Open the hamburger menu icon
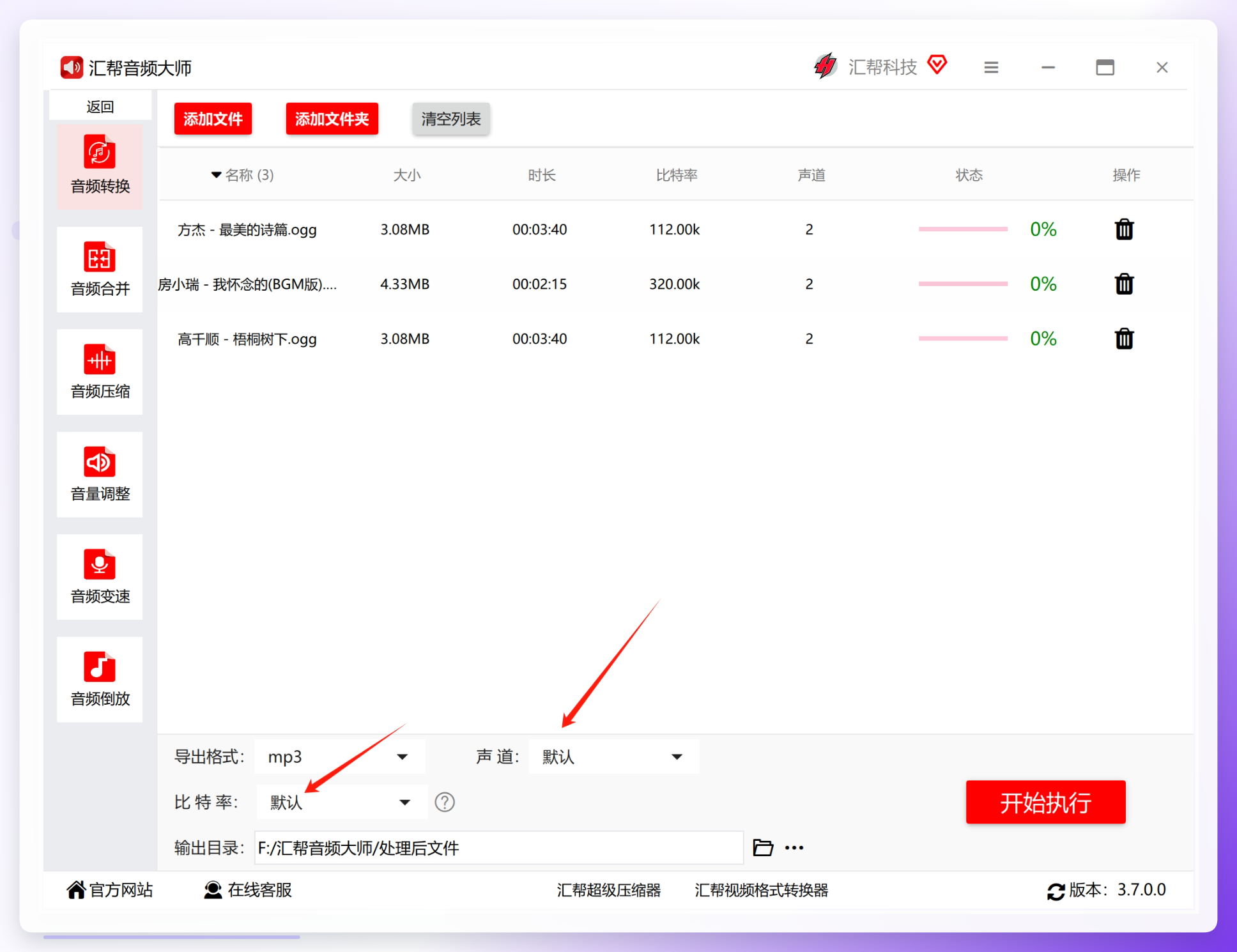 click(x=991, y=67)
